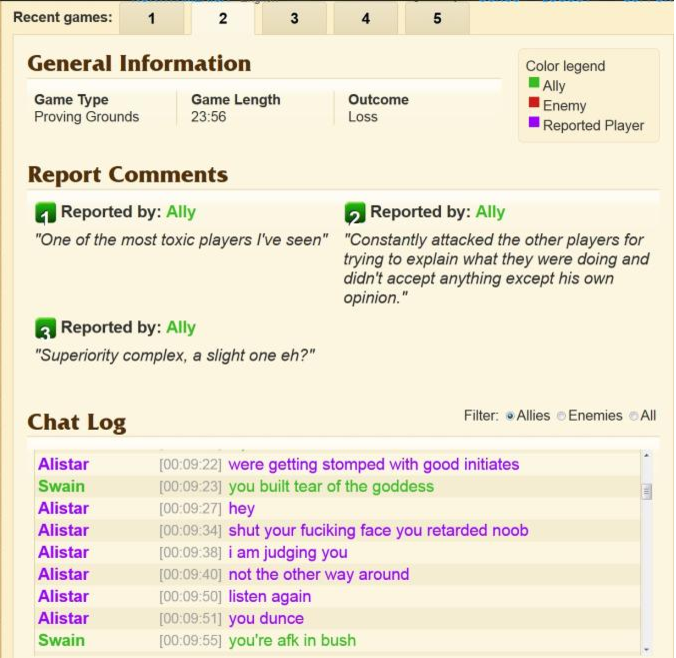Image resolution: width=676 pixels, height=658 pixels.
Task: Click the 'Report Comments' heading
Action: pos(128,175)
